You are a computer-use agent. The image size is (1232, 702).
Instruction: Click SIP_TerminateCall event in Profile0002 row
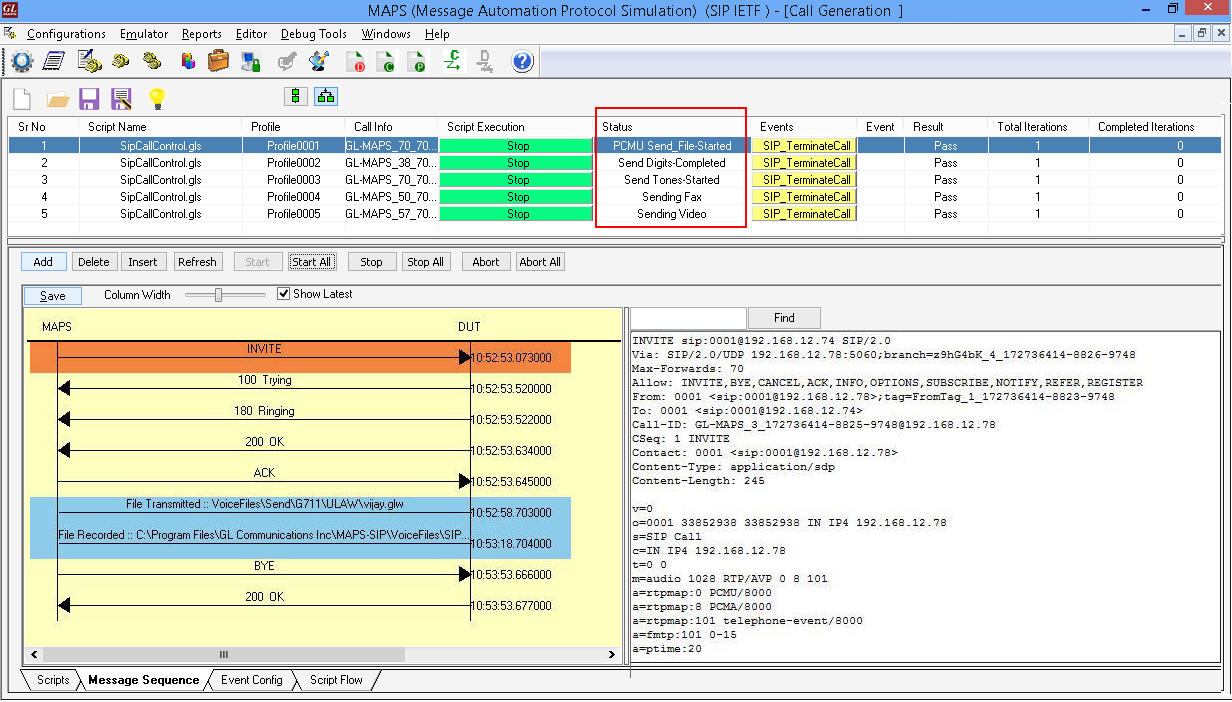click(806, 163)
